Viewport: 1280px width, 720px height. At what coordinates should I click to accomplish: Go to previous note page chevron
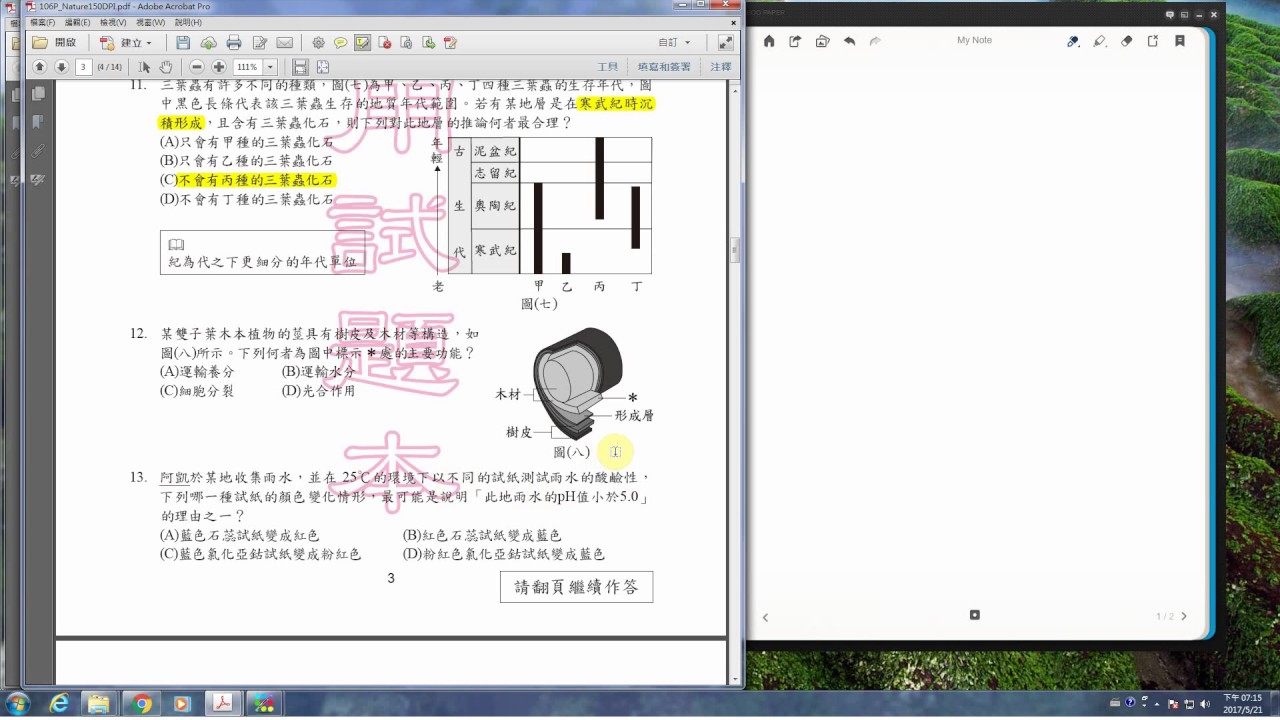click(765, 617)
